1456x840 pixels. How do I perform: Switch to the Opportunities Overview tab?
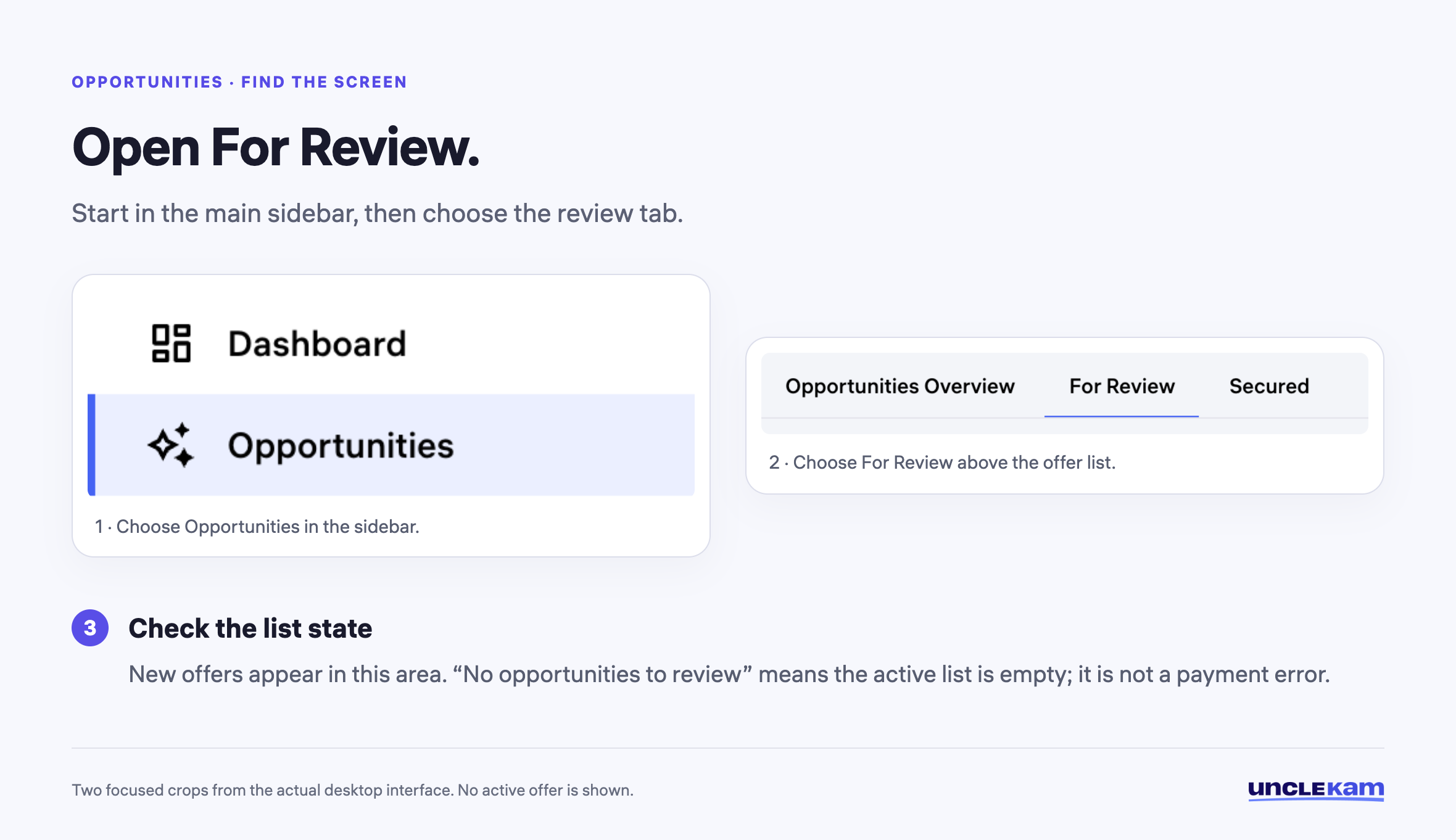pyautogui.click(x=900, y=386)
